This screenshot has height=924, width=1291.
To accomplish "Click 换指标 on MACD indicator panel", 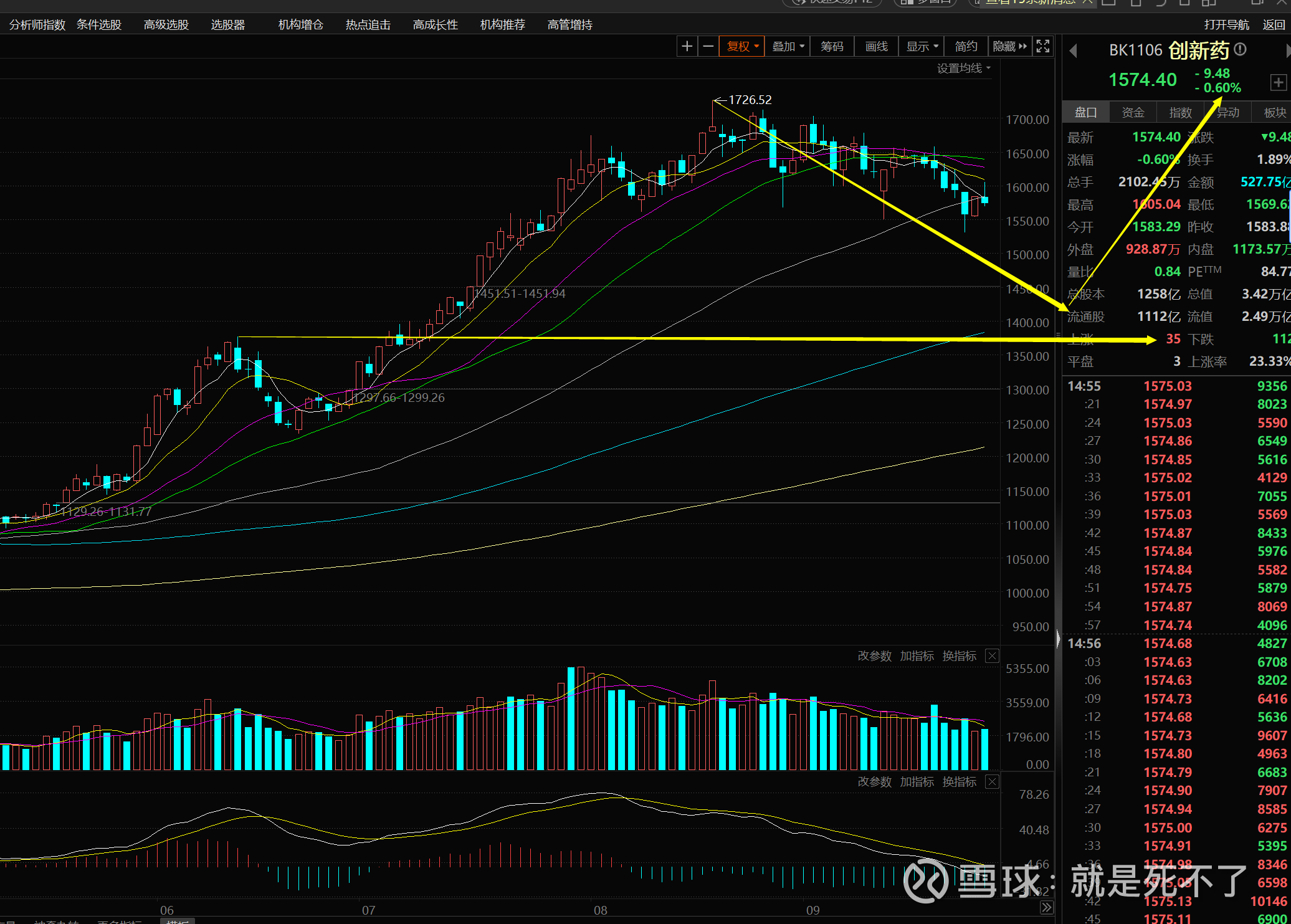I will (959, 782).
